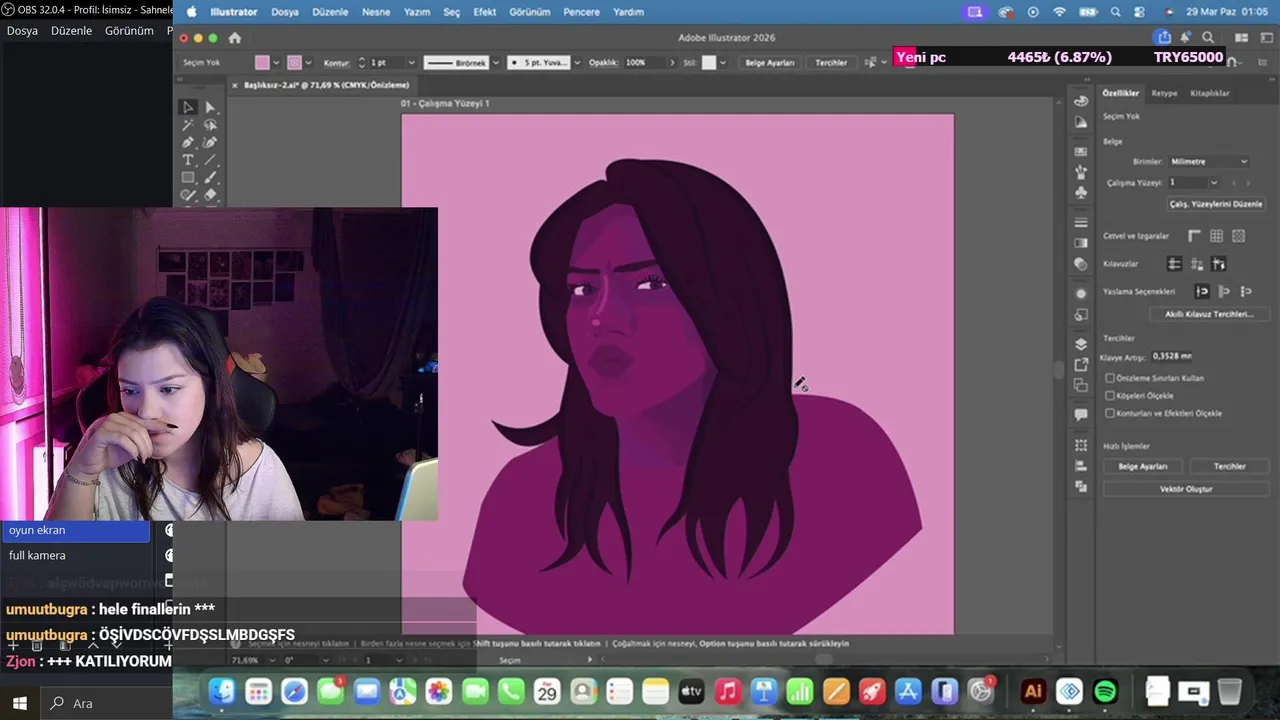Click Belge Ayarları in Hızlı İşlemler

1142,466
